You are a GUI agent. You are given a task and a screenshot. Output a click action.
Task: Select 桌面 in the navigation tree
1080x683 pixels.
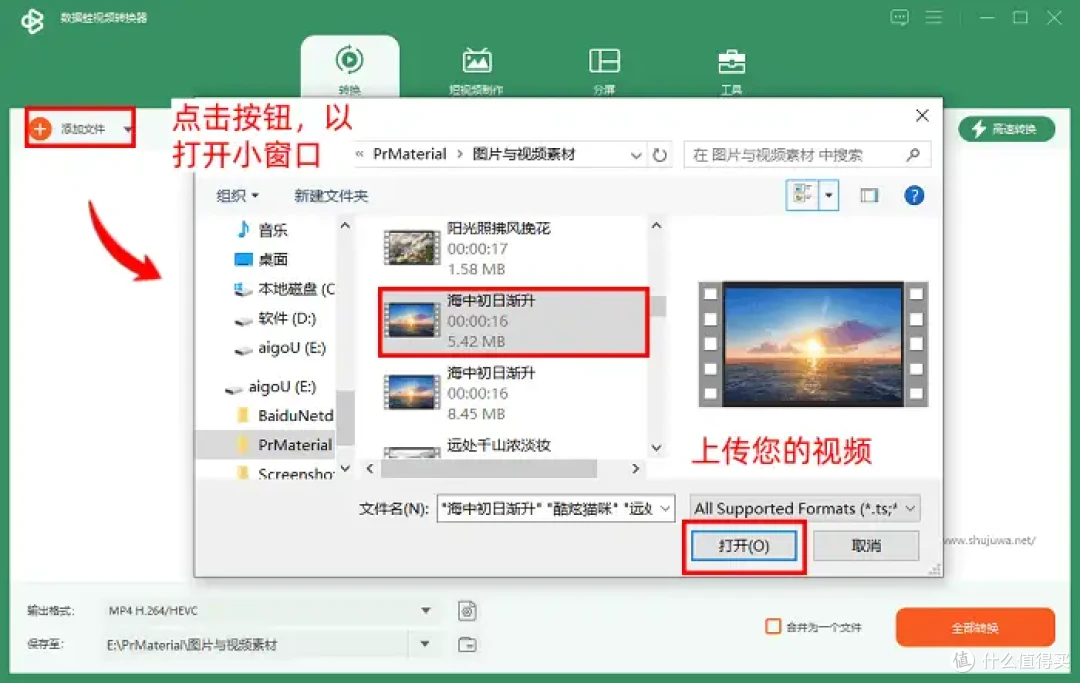coord(272,259)
